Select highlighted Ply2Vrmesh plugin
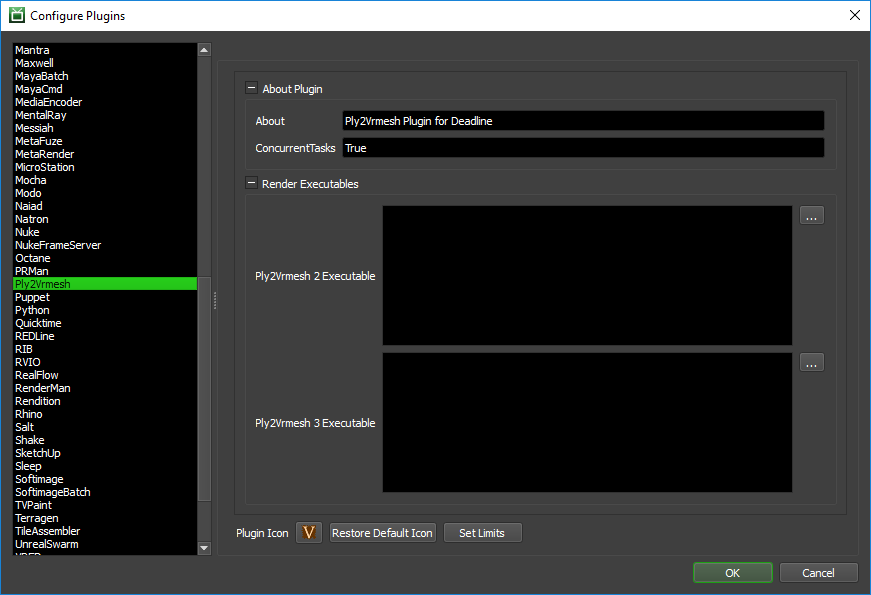This screenshot has height=595, width=871. [x=105, y=284]
